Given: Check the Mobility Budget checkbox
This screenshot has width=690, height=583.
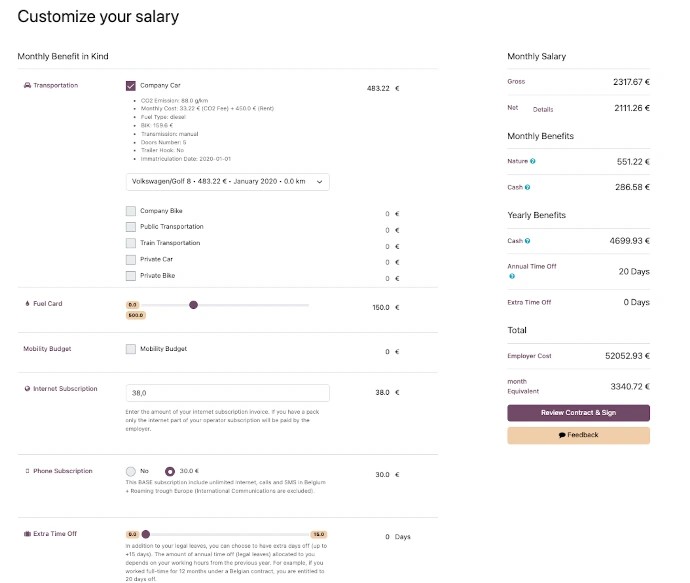Looking at the screenshot, I should pyautogui.click(x=131, y=349).
